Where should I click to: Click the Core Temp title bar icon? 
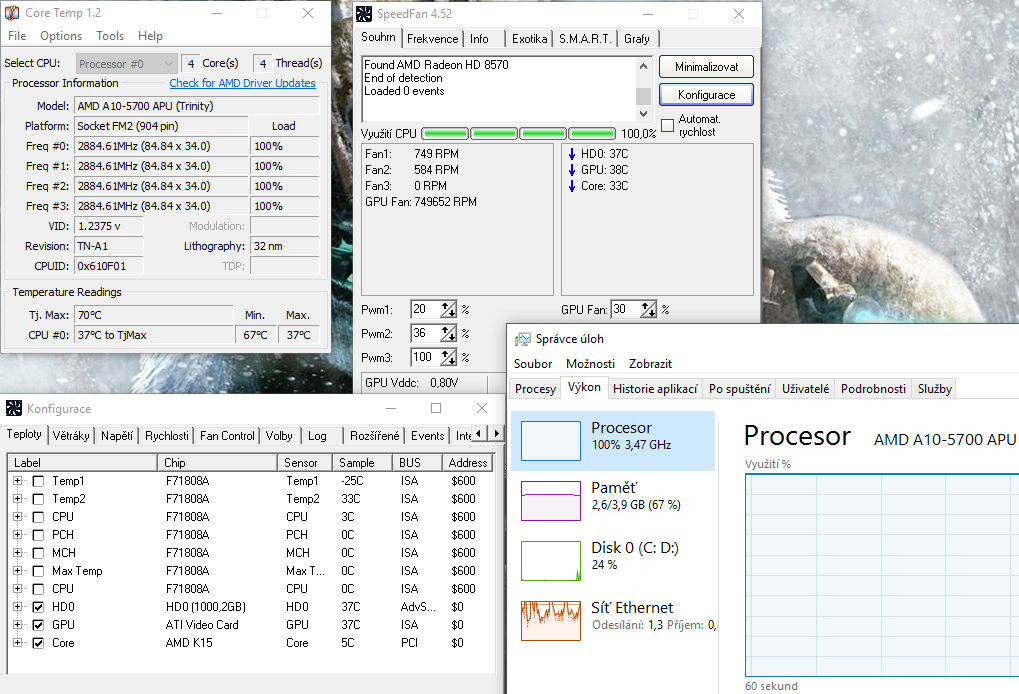click(12, 13)
